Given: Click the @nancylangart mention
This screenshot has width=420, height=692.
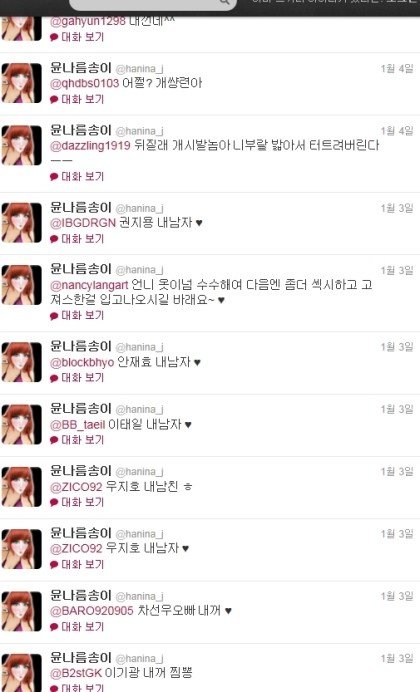Looking at the screenshot, I should [x=89, y=285].
